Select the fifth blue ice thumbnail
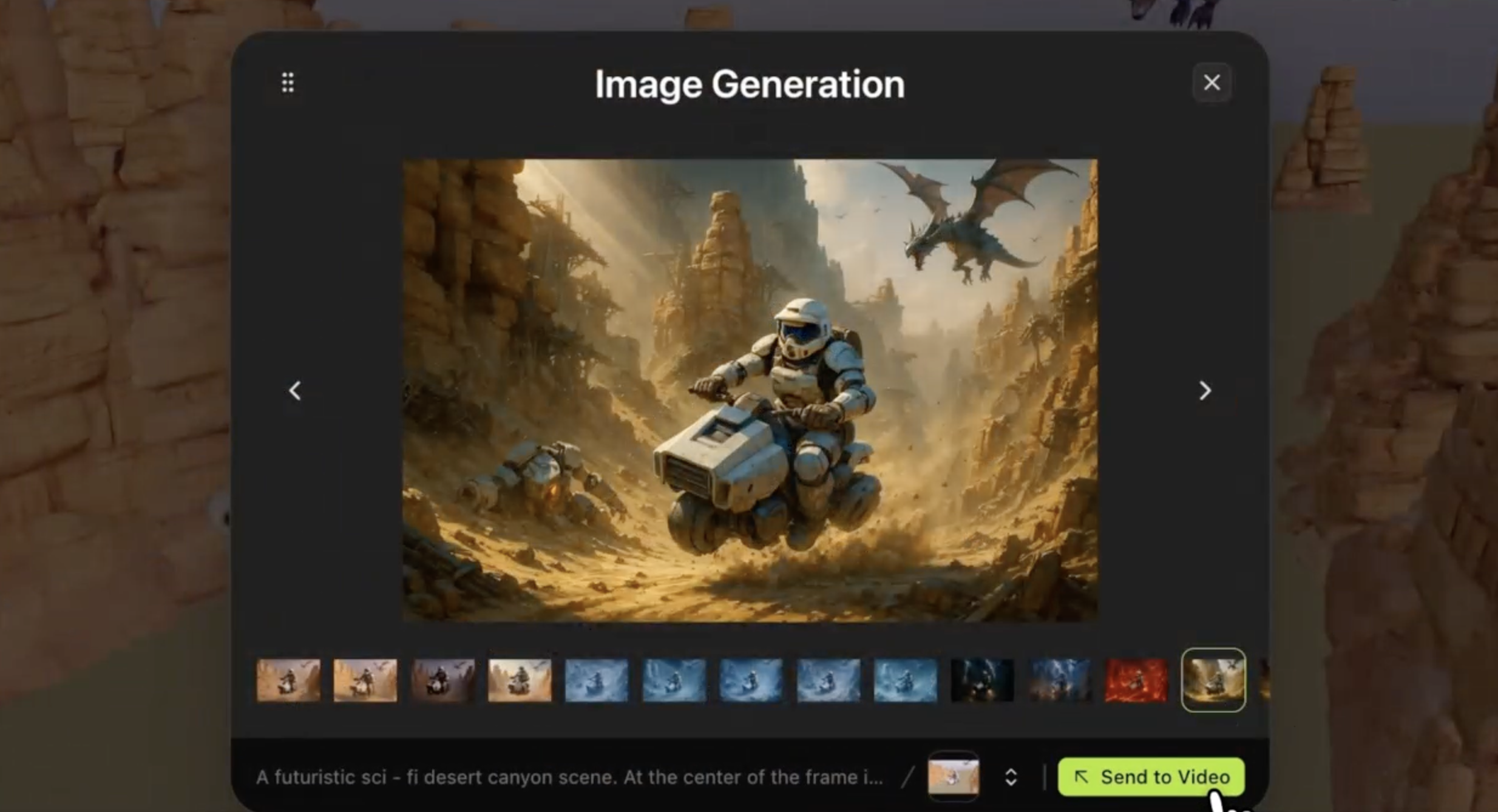Screen dimensions: 1498x812 tap(905, 680)
